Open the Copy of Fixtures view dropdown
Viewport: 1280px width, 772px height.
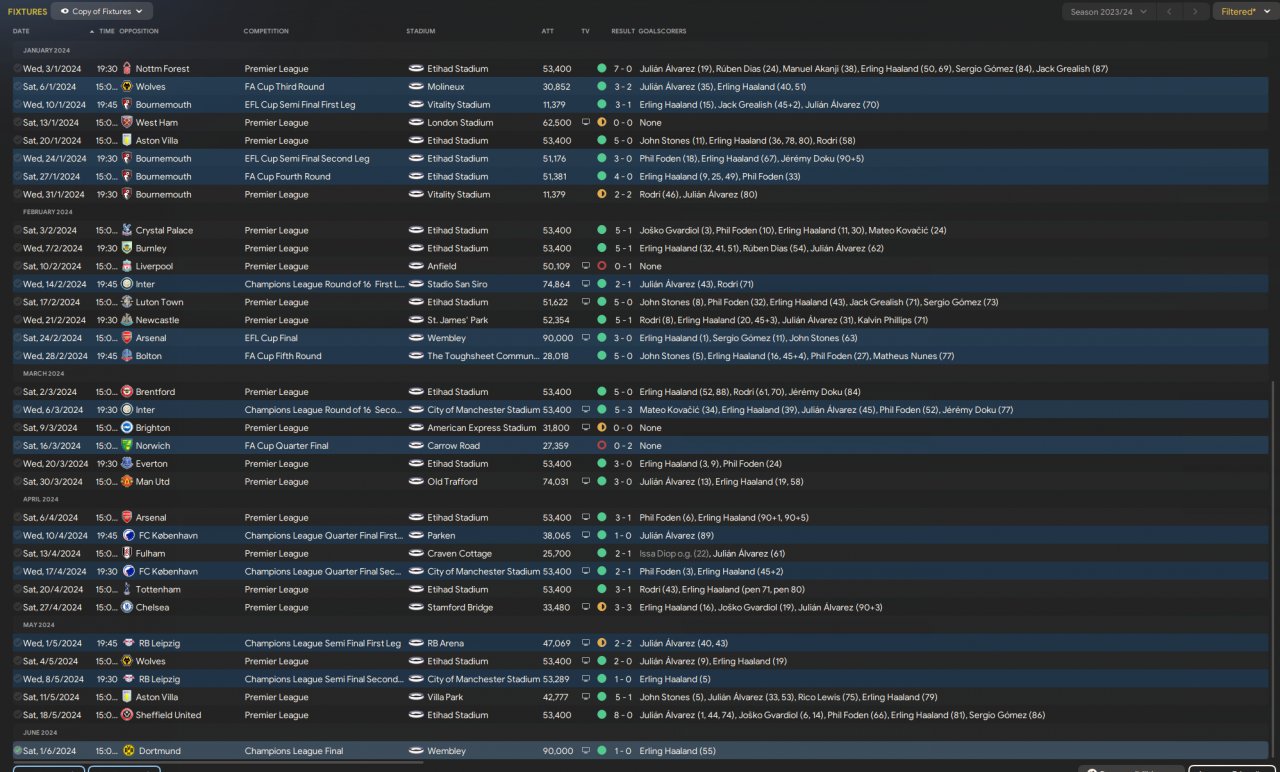coord(101,12)
